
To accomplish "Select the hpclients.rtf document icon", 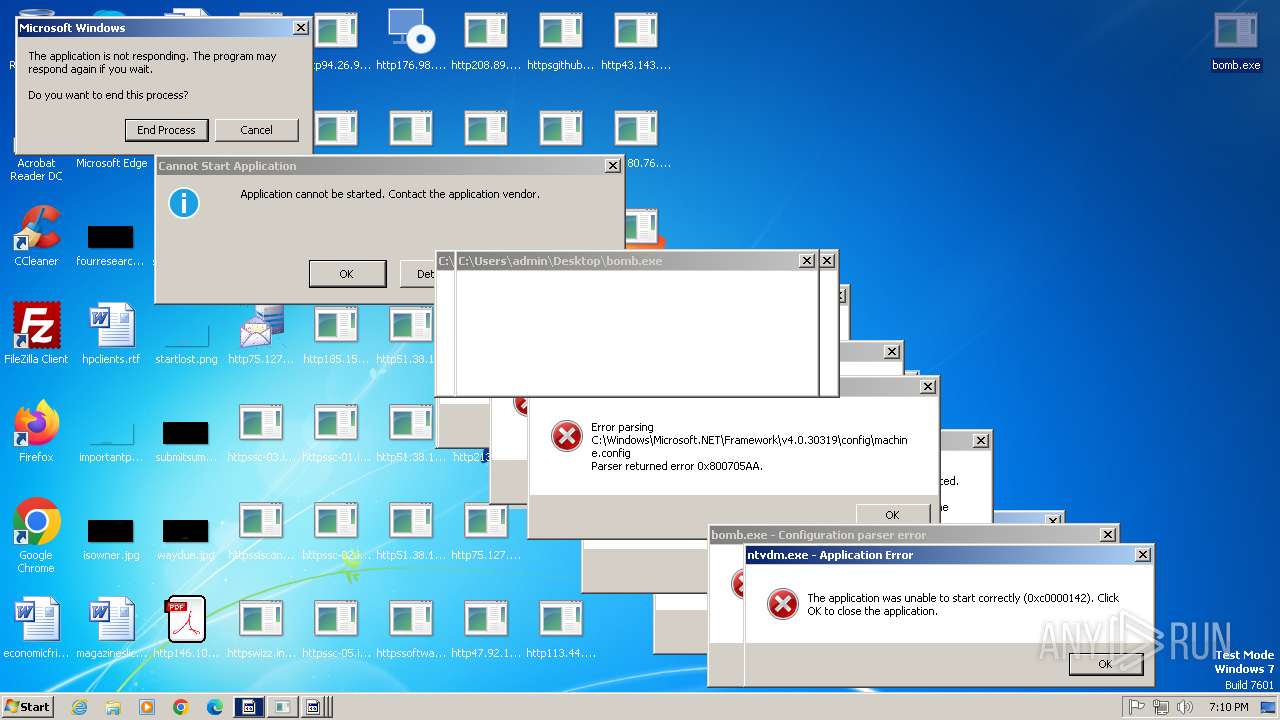I will tap(111, 335).
